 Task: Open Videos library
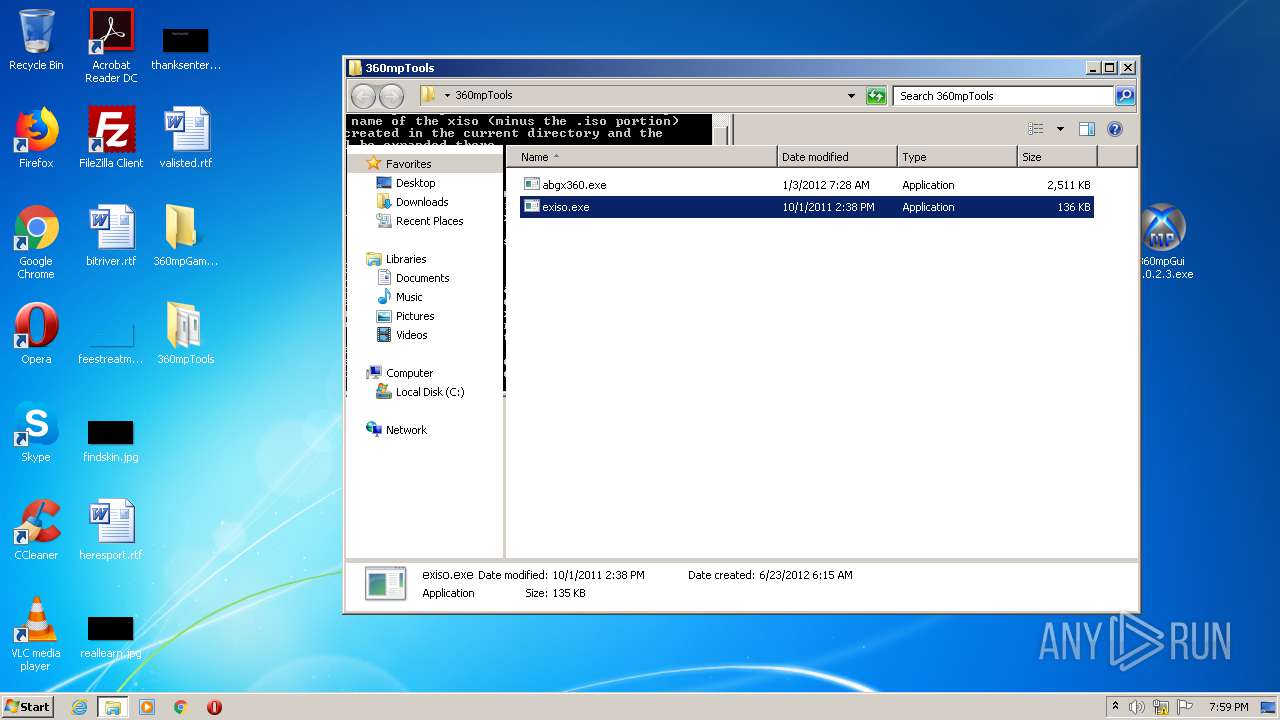411,335
